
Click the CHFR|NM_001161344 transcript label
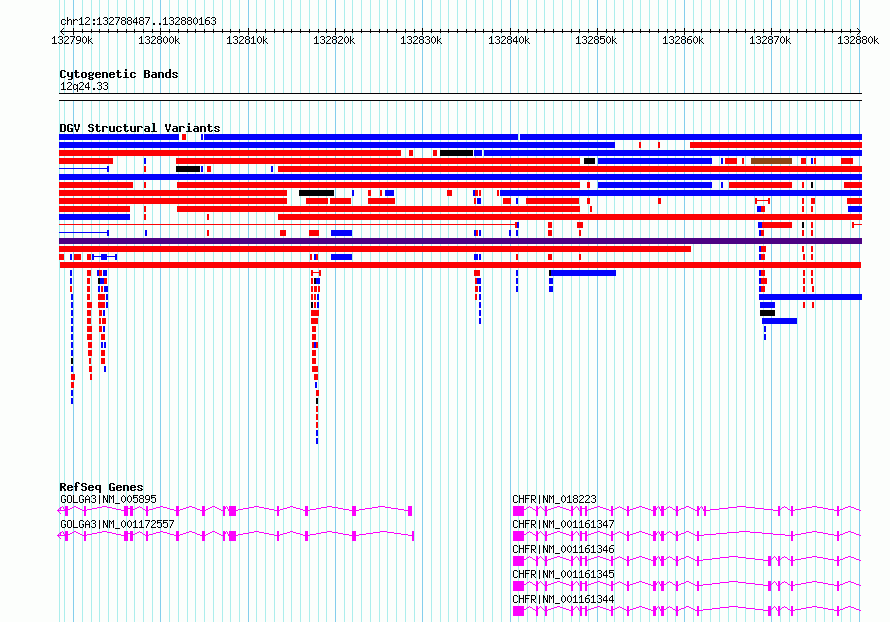(563, 599)
